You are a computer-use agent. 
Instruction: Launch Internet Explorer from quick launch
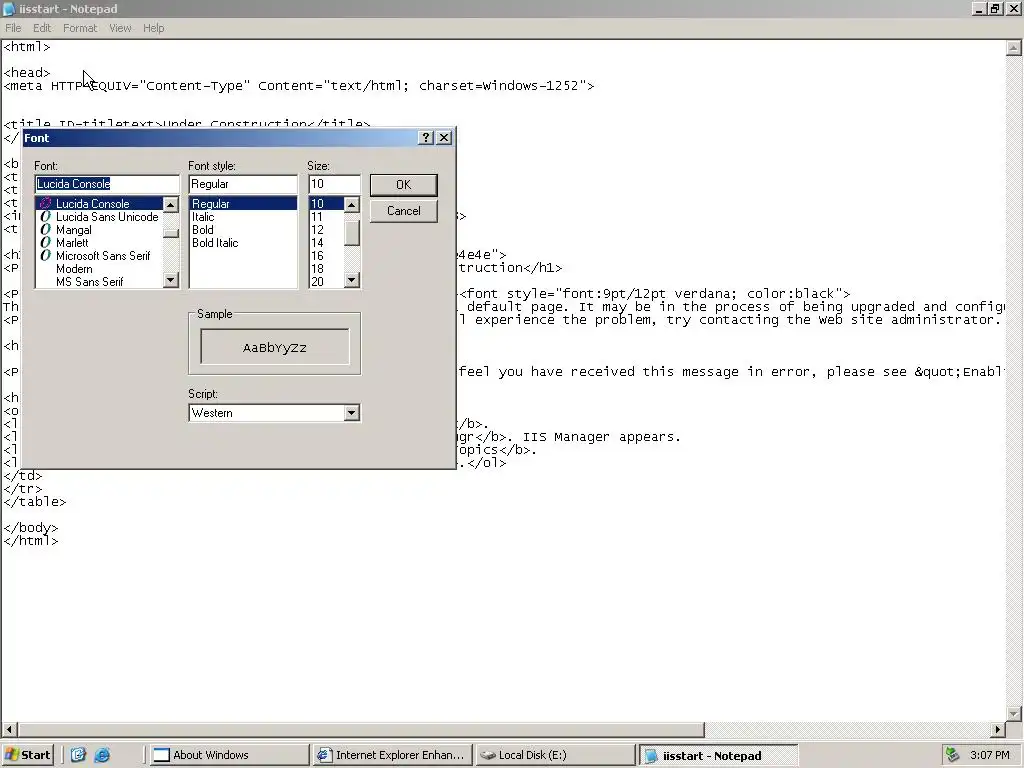103,755
